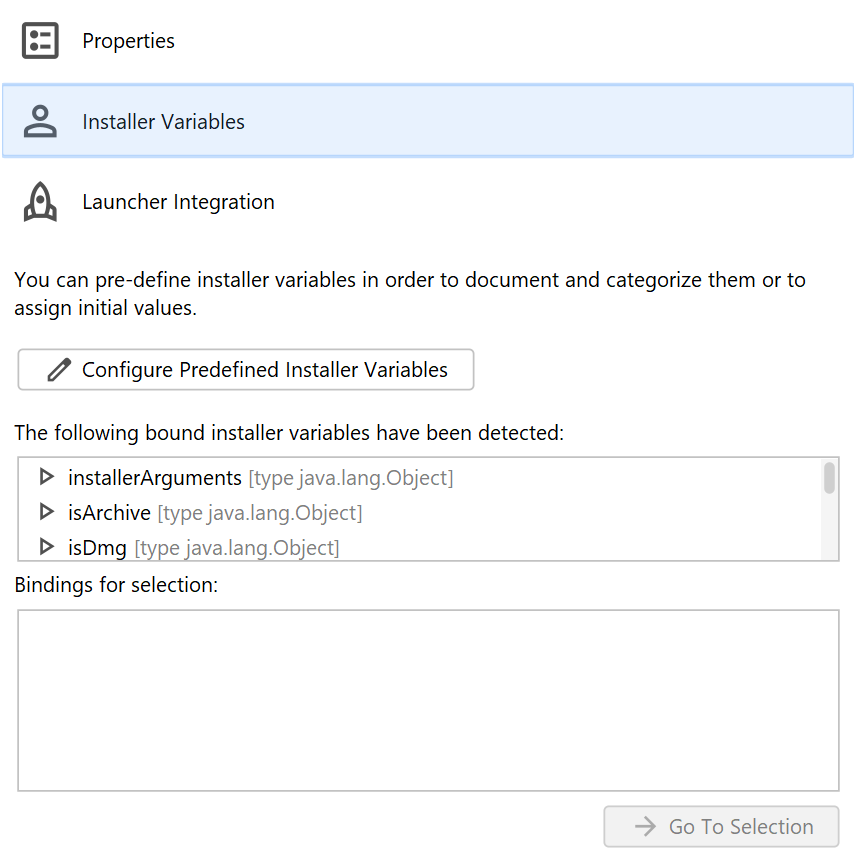Image resolution: width=854 pixels, height=863 pixels.
Task: Select the installerArguments variable name
Action: [155, 478]
